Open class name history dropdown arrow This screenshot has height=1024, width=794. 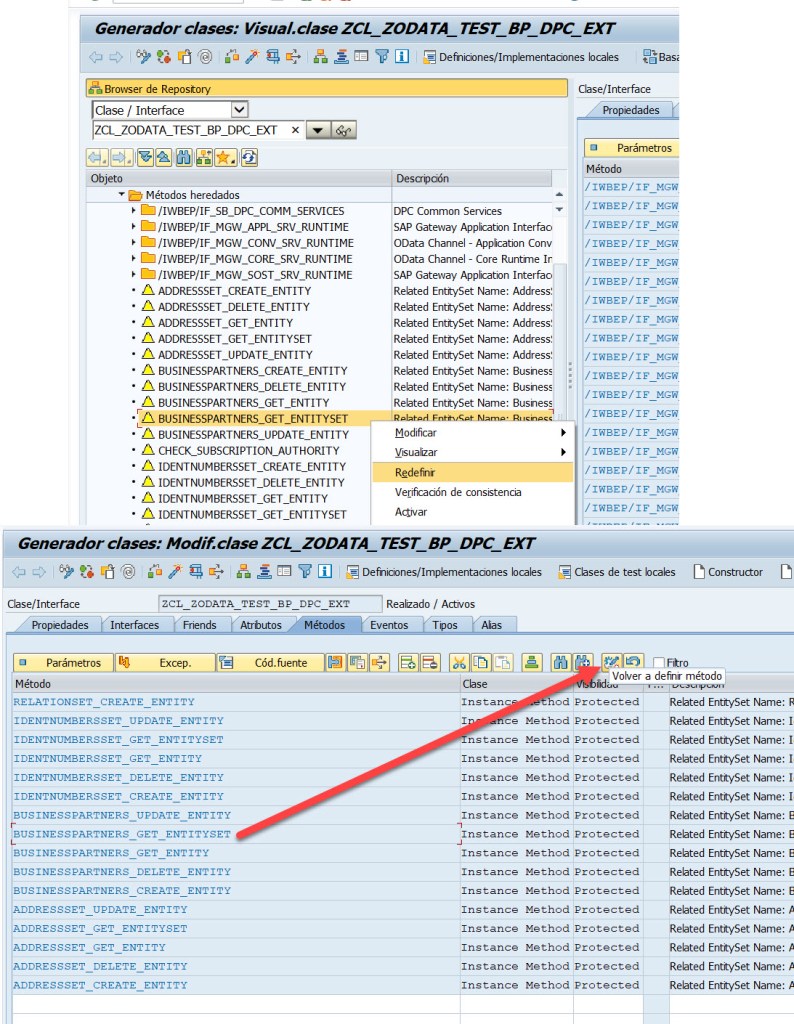pos(317,131)
